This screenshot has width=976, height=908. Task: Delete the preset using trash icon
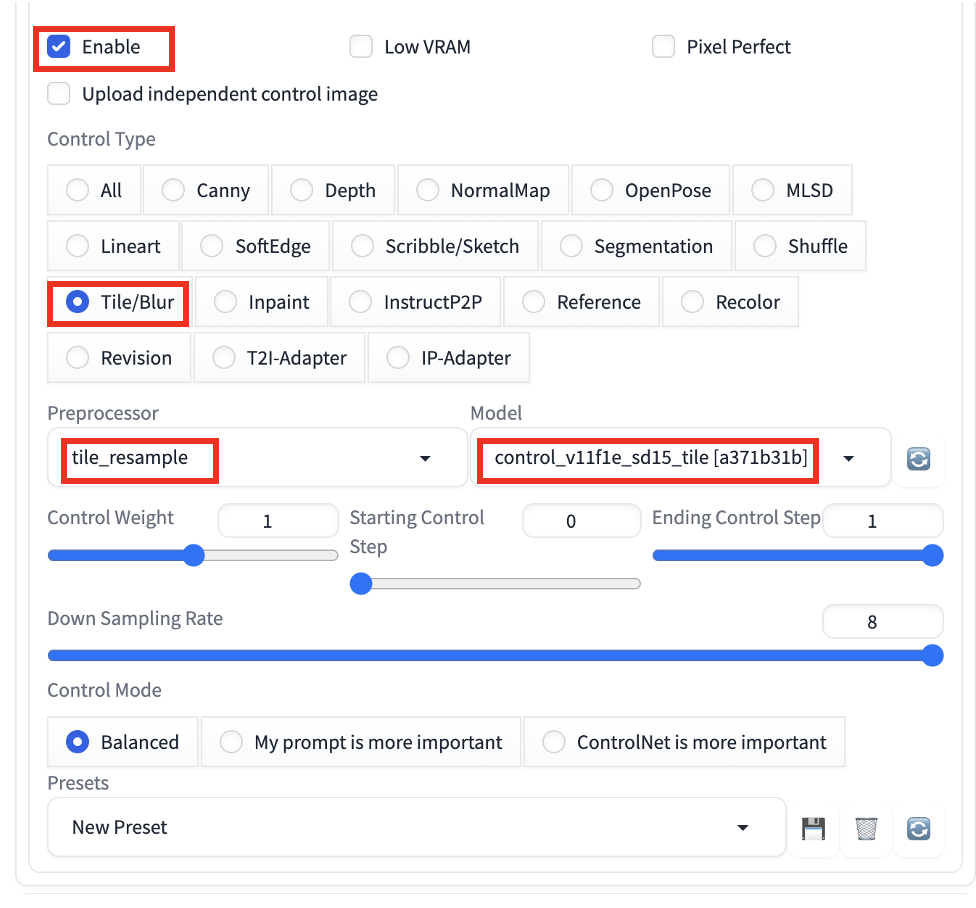tap(866, 829)
